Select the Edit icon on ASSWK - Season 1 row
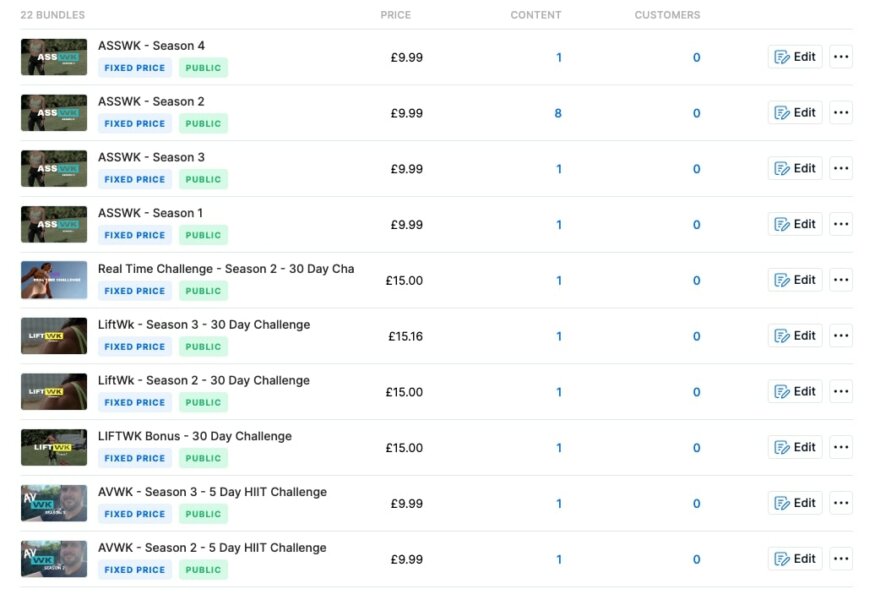The height and width of the screenshot is (600, 875). 783,224
